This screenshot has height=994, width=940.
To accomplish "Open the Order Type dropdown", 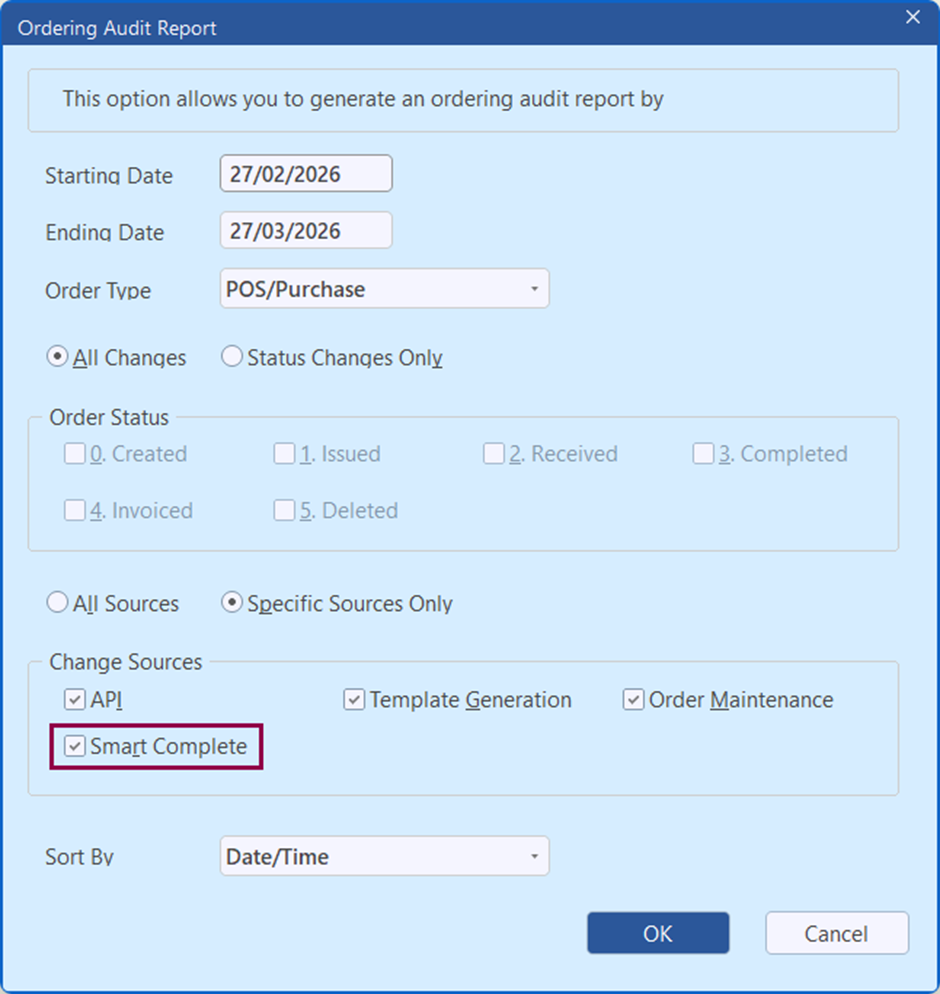I will point(384,290).
